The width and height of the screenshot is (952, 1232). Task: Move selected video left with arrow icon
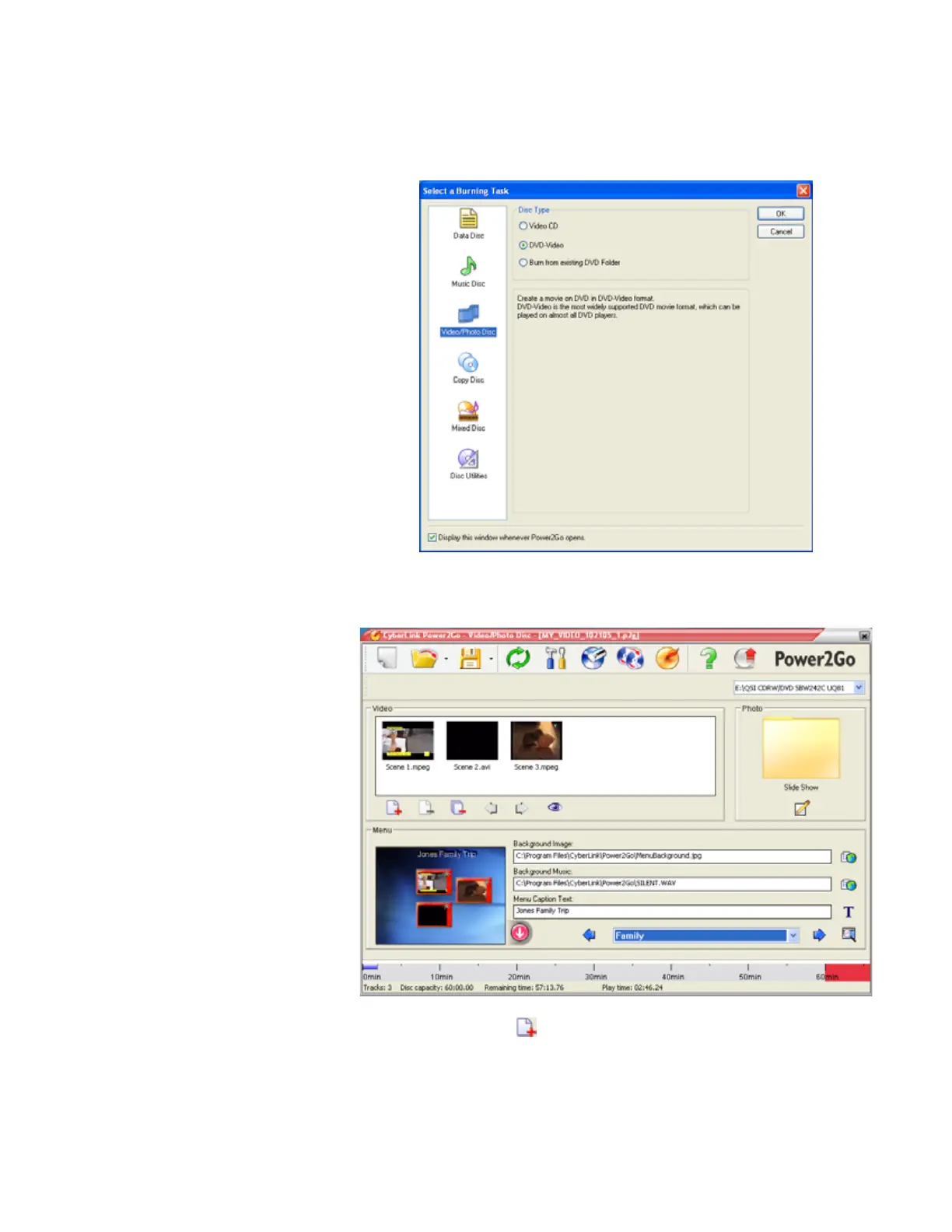491,808
